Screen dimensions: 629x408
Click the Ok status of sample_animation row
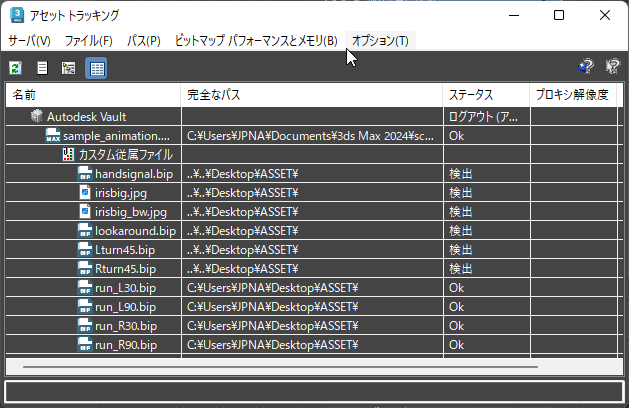click(457, 136)
